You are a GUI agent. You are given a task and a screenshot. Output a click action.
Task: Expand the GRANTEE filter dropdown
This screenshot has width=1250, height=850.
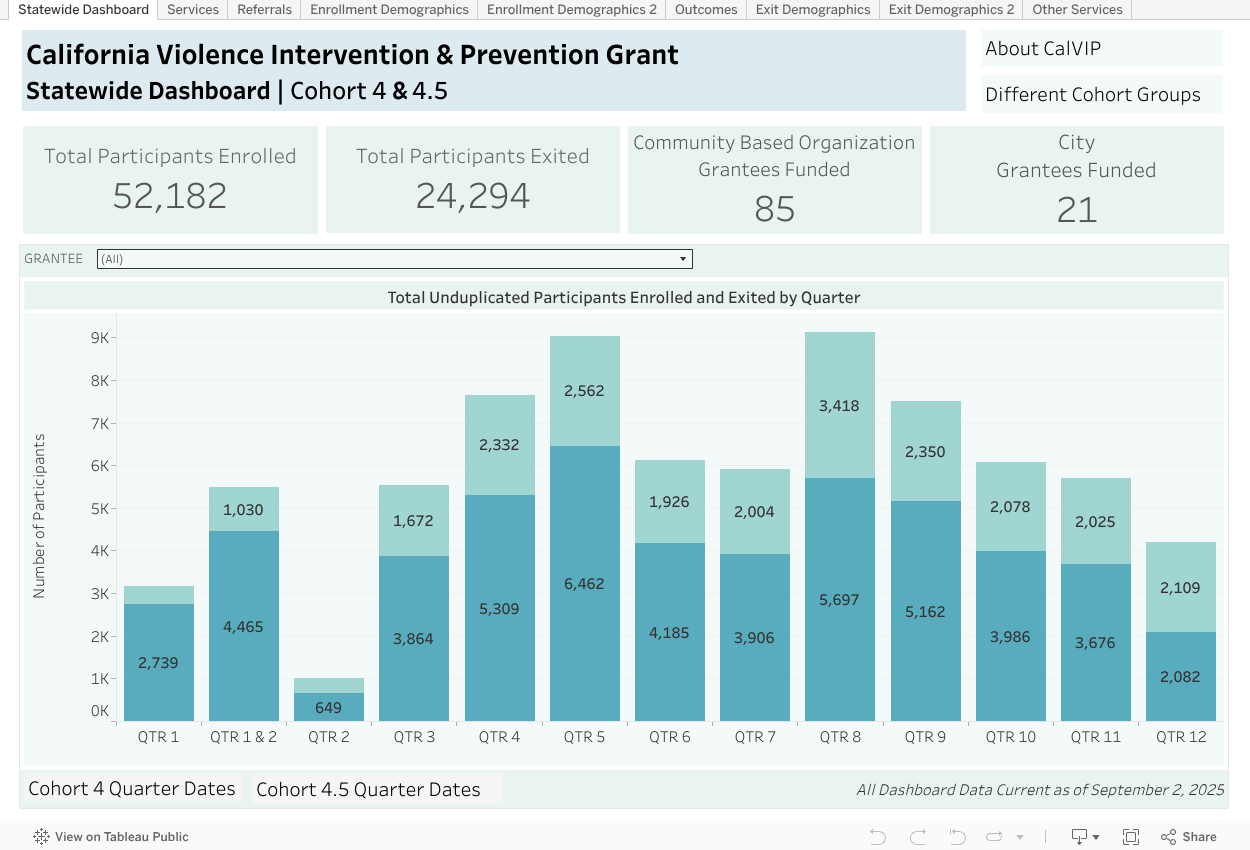[x=684, y=259]
